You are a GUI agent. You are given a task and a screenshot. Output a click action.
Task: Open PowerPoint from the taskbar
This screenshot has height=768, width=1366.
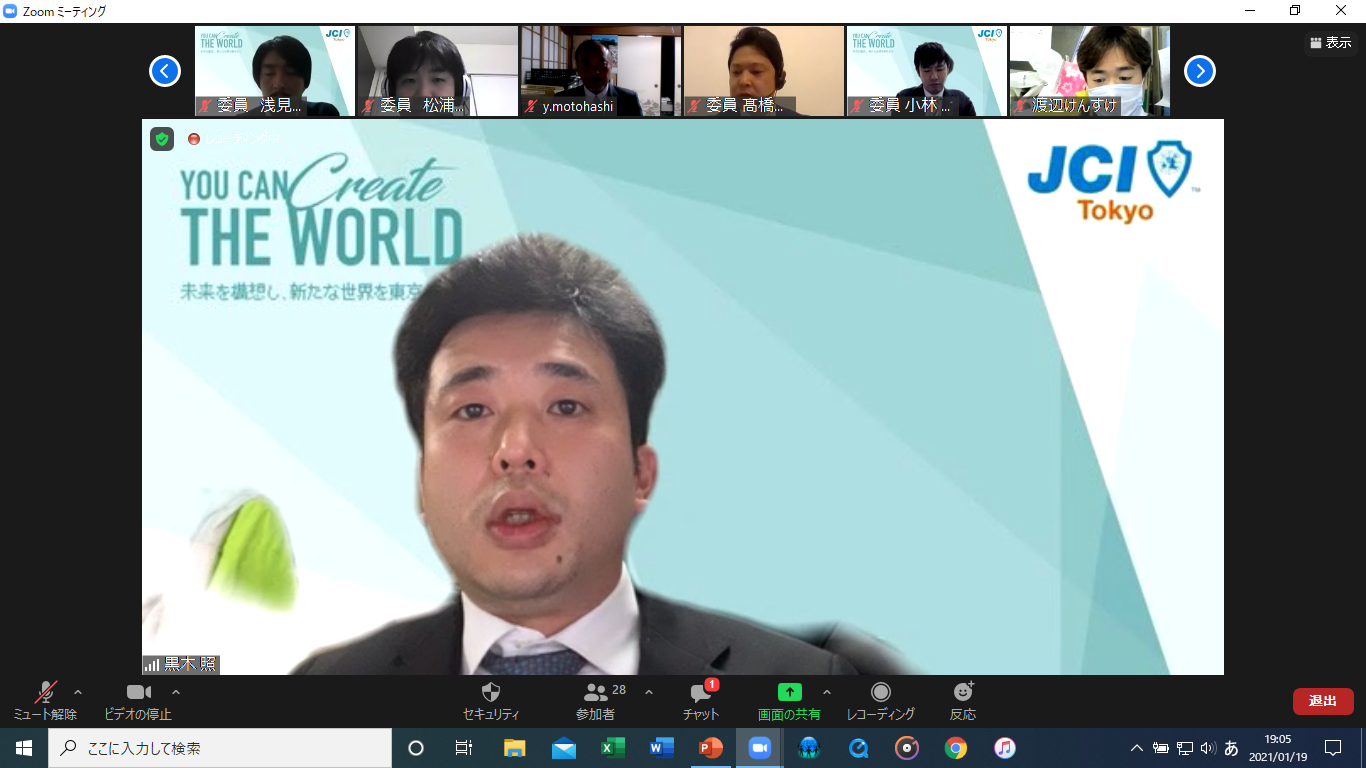(x=710, y=748)
